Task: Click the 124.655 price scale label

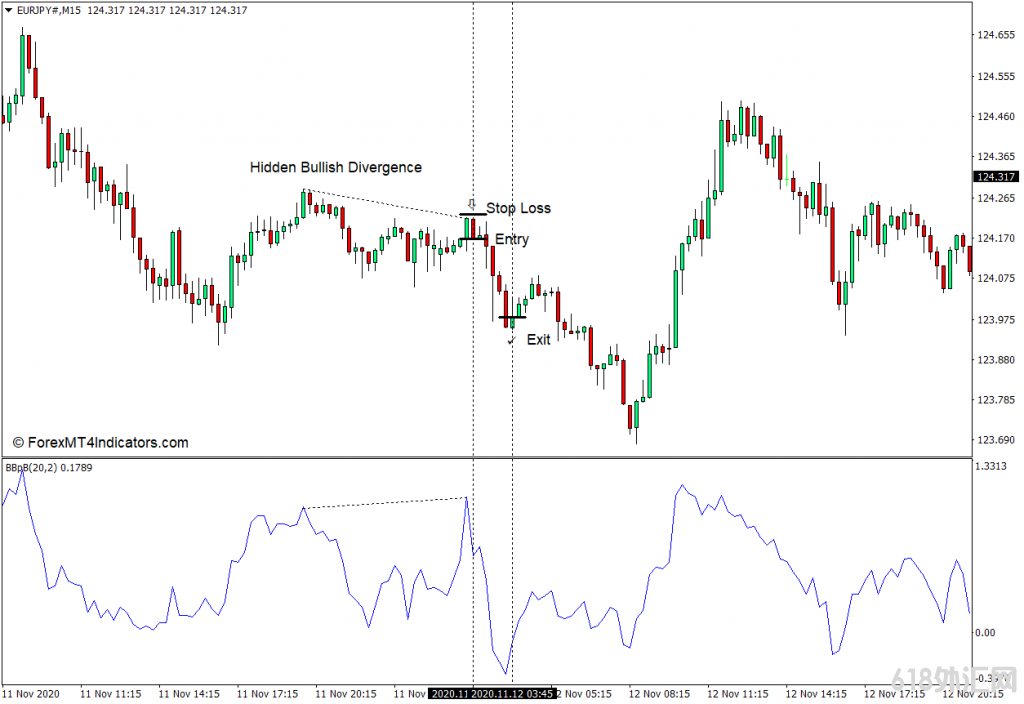Action: pos(996,35)
